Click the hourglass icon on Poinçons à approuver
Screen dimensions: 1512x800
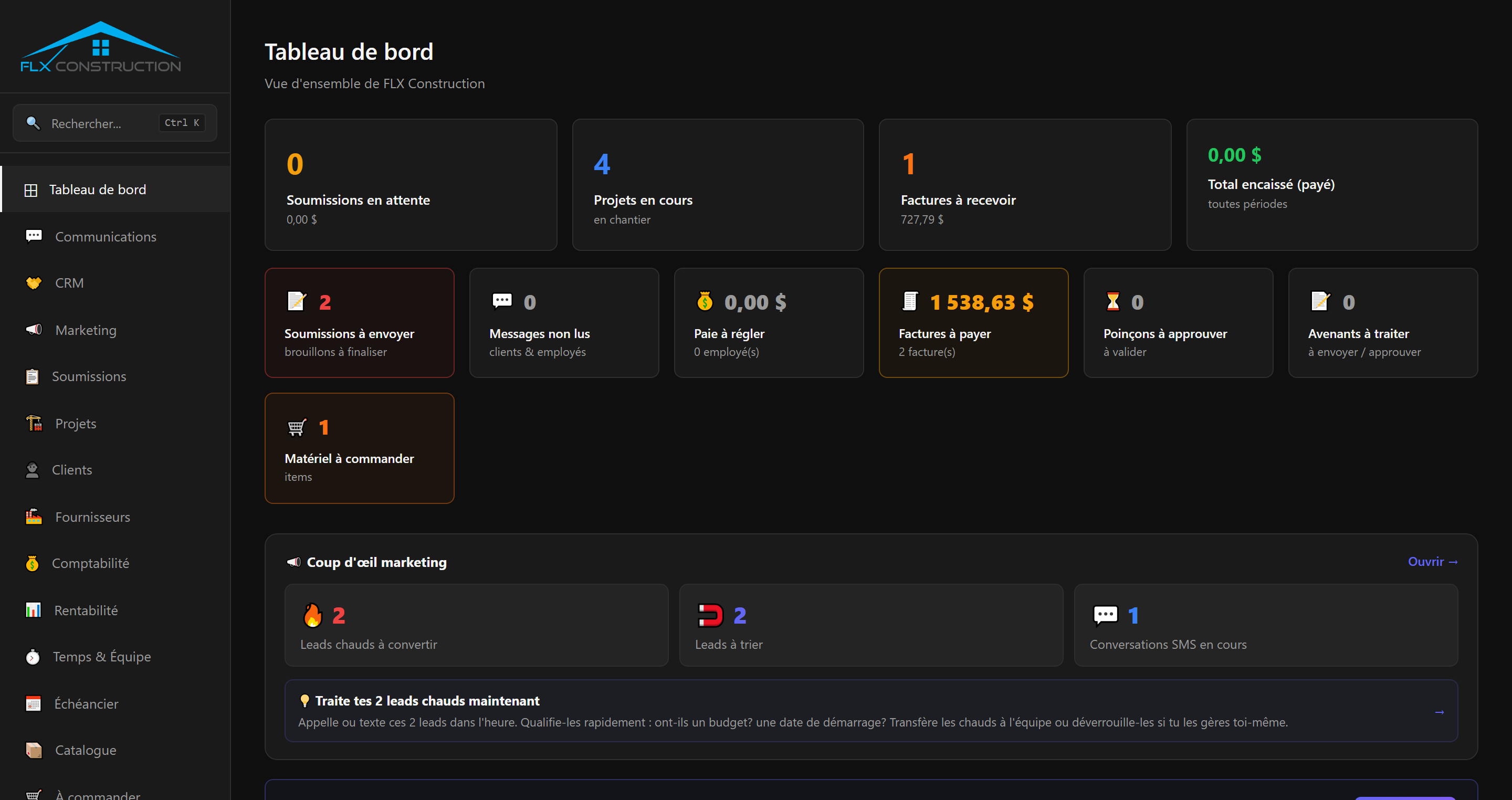(x=1113, y=302)
